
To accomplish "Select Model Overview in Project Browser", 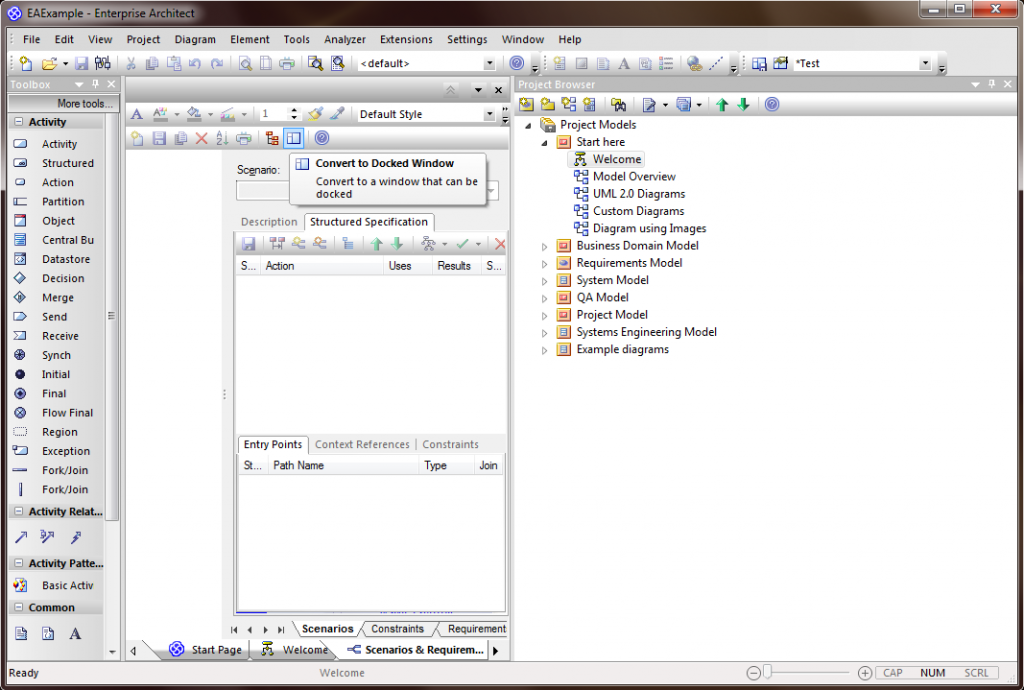I will pos(634,176).
